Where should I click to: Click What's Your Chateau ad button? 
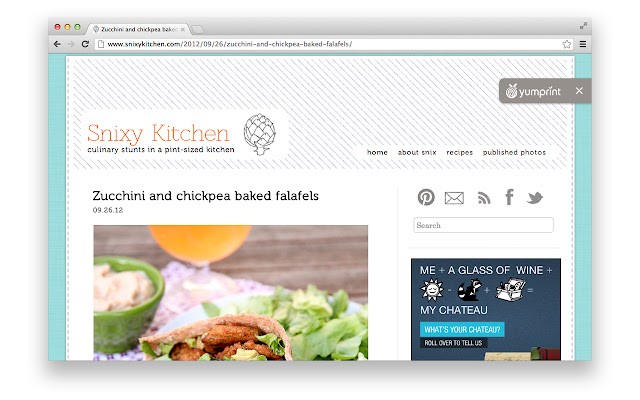coord(462,329)
